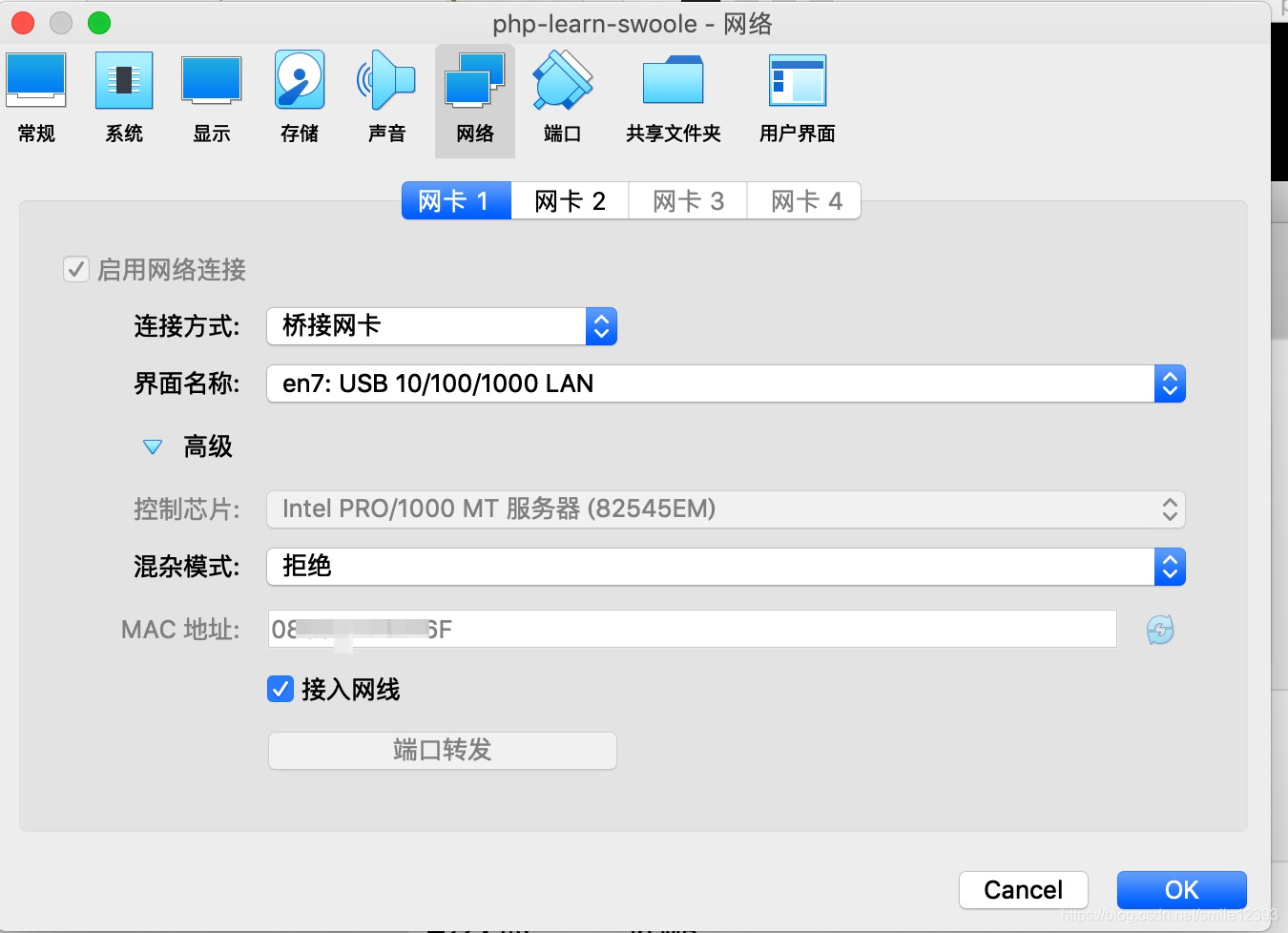
Task: Collapse the 高级 disclosure triangle
Action: [x=153, y=446]
